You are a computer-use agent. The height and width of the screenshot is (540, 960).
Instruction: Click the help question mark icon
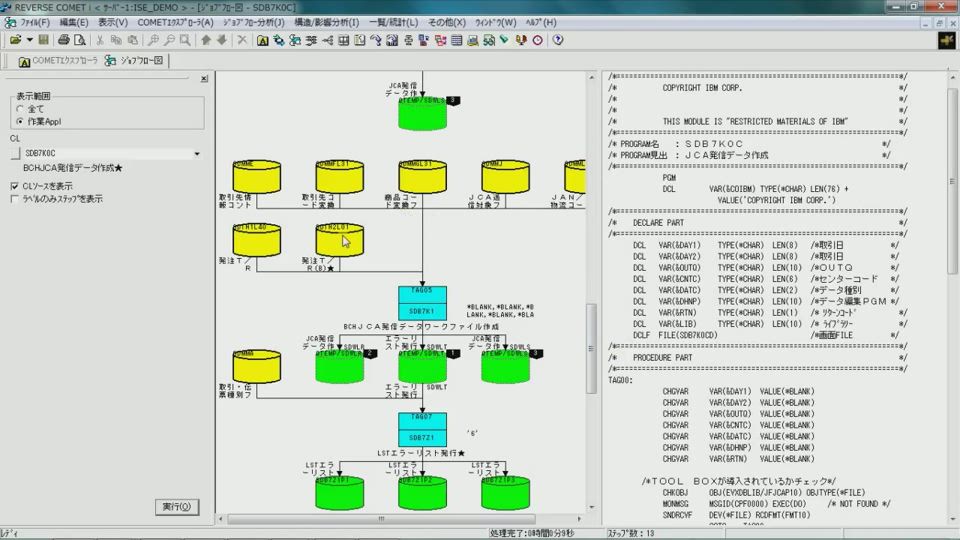(x=557, y=40)
